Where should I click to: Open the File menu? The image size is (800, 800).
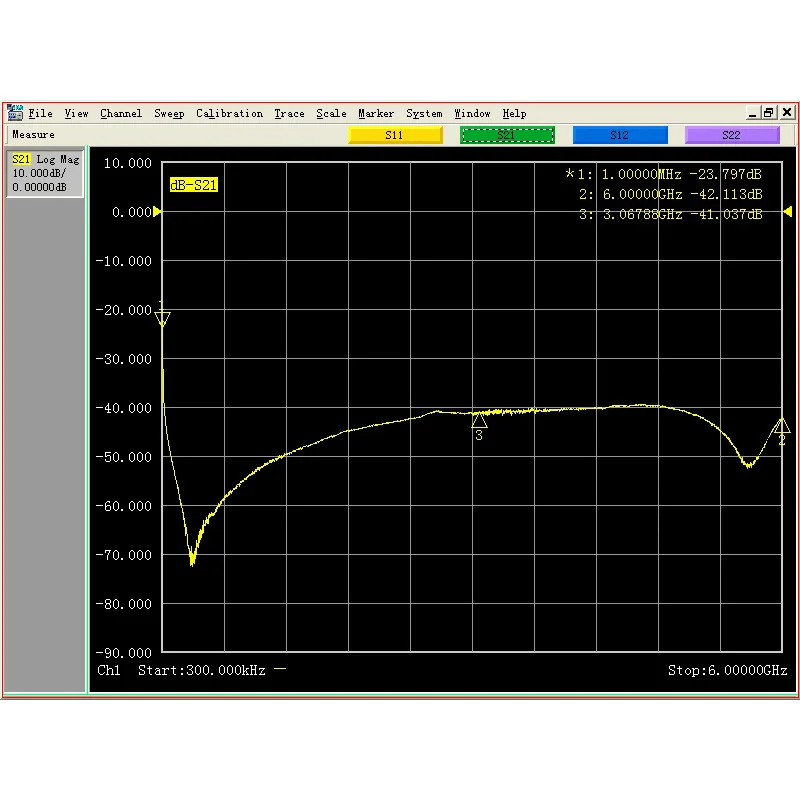[x=40, y=113]
